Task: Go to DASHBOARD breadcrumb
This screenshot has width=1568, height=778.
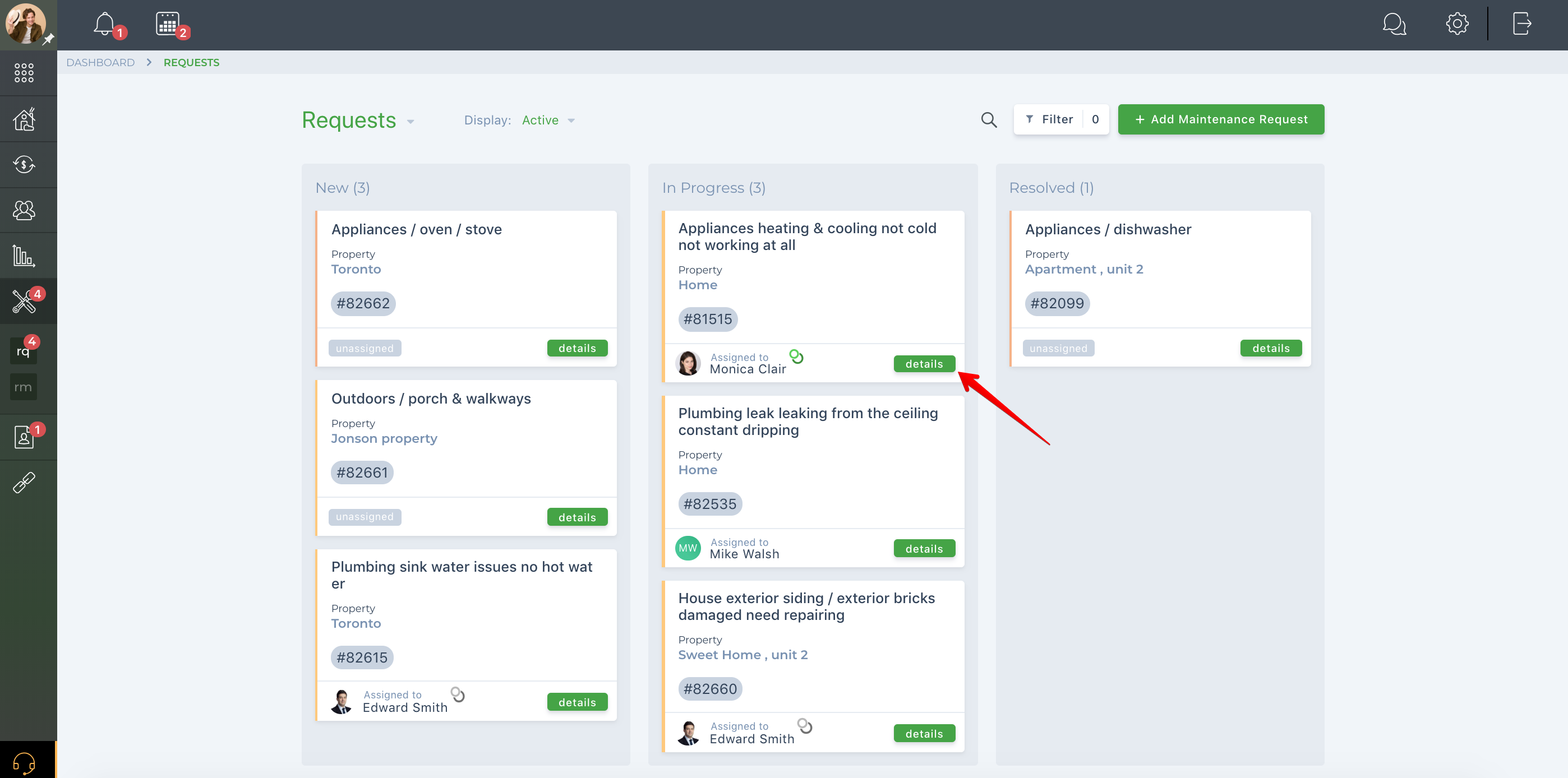Action: coord(100,63)
